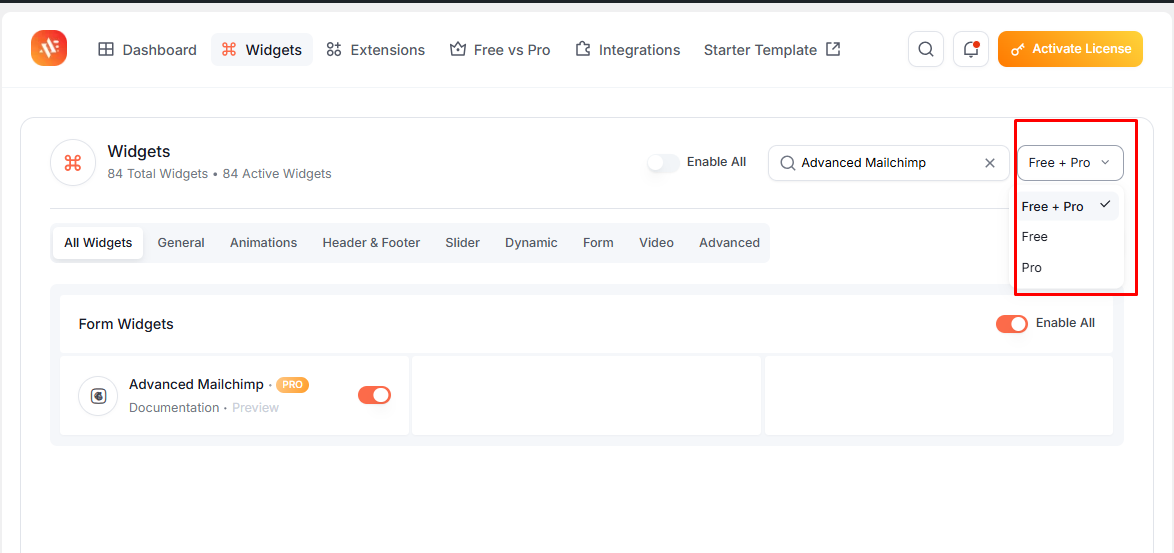Open notifications bell icon
Screen dimensions: 1174x553
971,49
